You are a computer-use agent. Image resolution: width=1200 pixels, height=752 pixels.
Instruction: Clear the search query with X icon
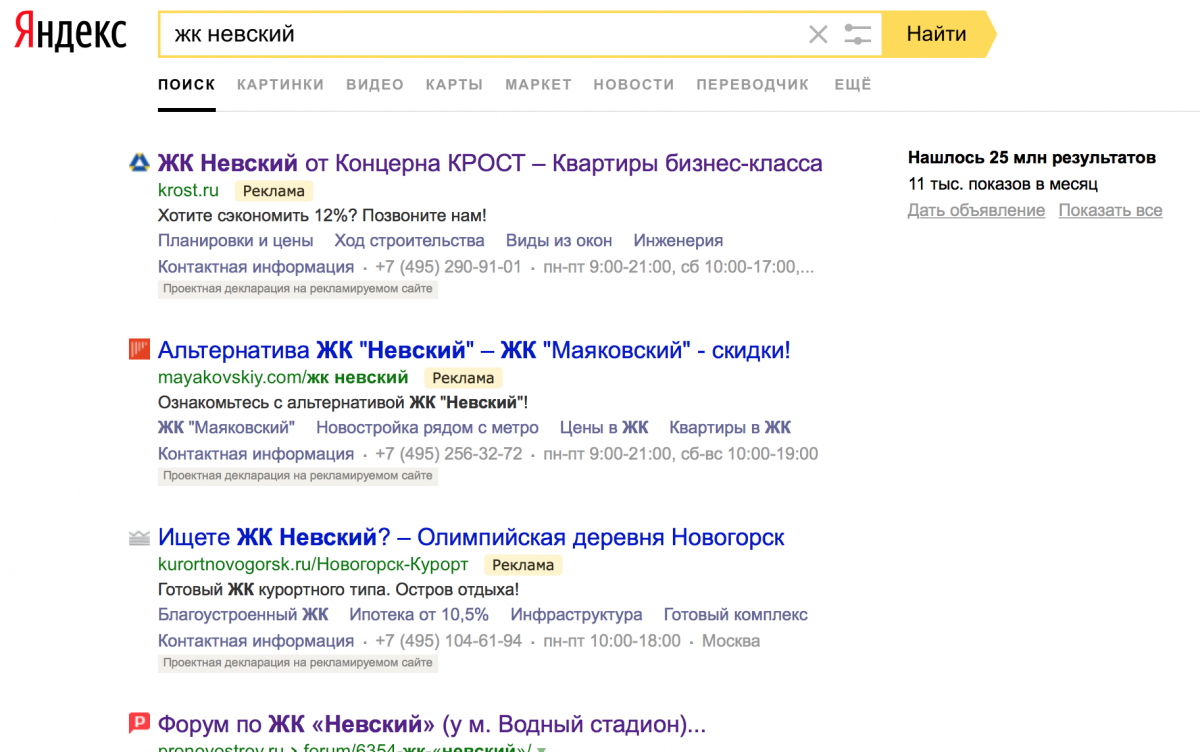click(x=818, y=35)
